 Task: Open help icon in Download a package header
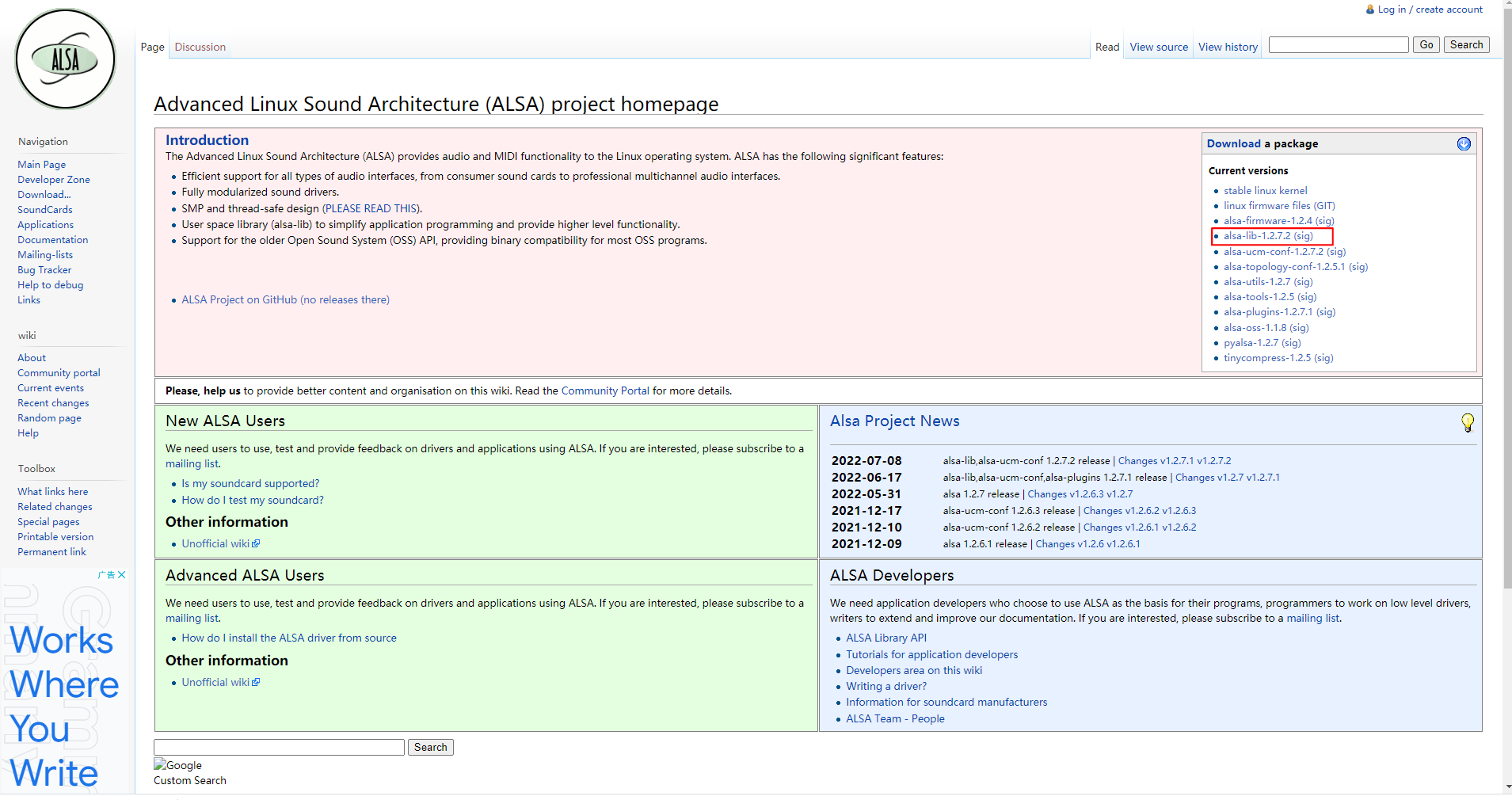click(1464, 143)
